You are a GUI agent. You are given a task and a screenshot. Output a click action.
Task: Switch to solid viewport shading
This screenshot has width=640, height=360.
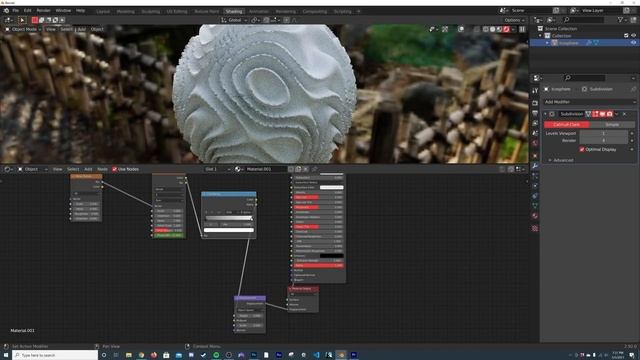493,29
